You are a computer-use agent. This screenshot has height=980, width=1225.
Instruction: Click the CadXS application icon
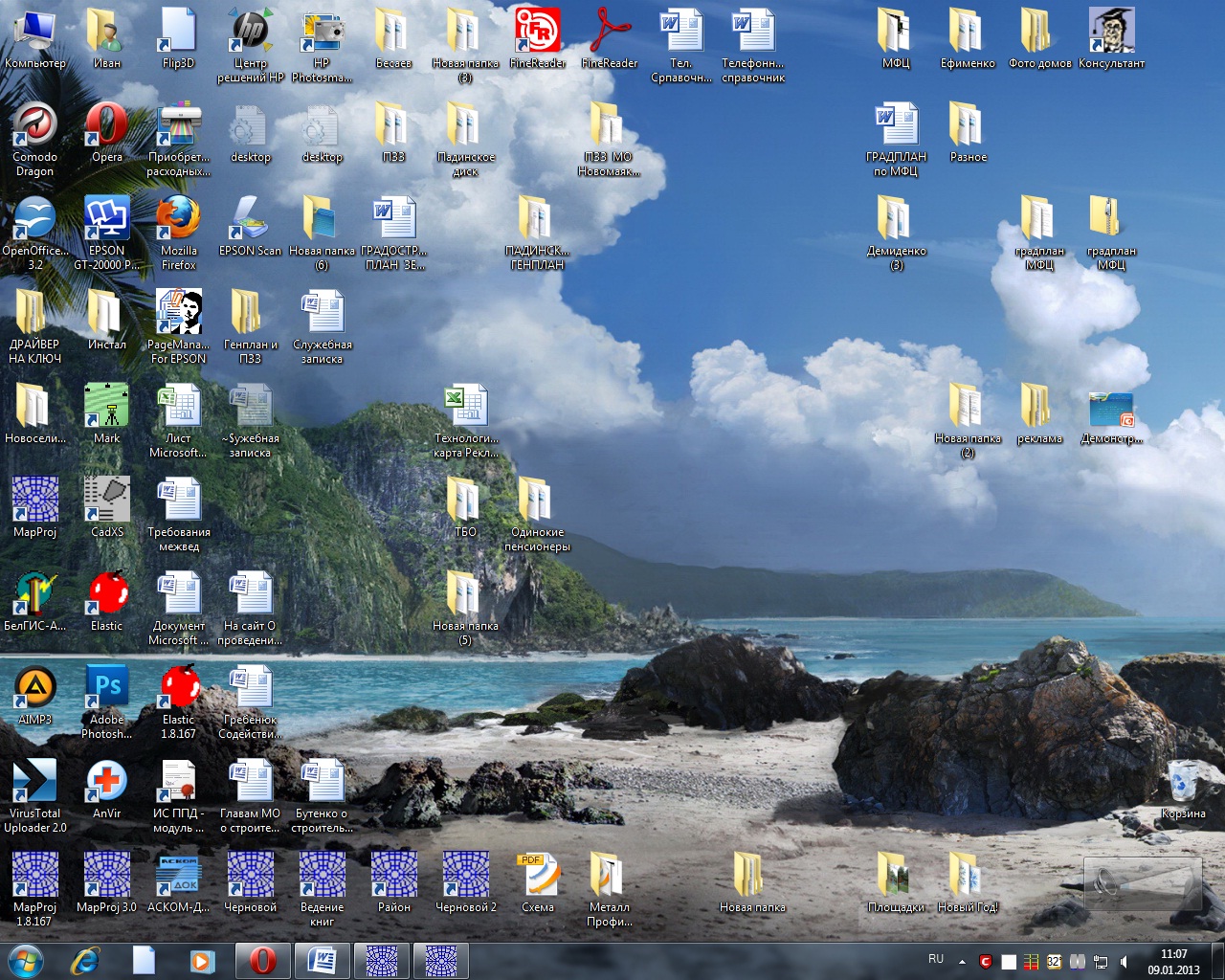tap(106, 501)
